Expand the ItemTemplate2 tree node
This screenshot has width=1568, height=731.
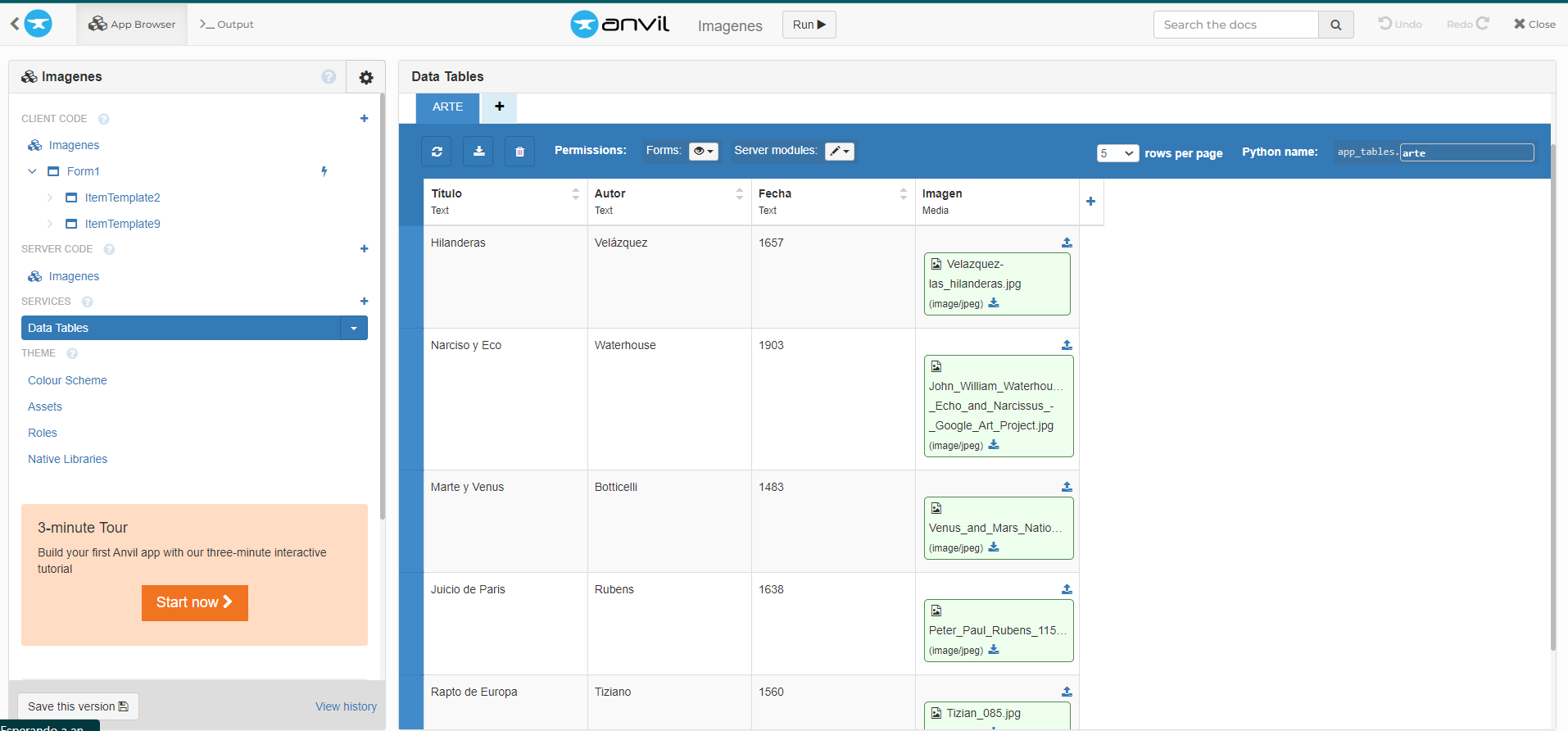point(50,198)
